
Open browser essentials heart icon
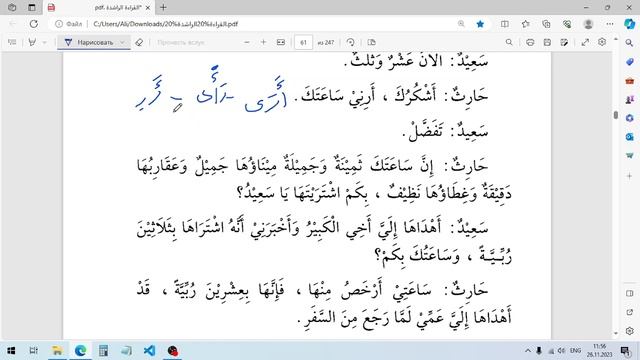[x=567, y=24]
